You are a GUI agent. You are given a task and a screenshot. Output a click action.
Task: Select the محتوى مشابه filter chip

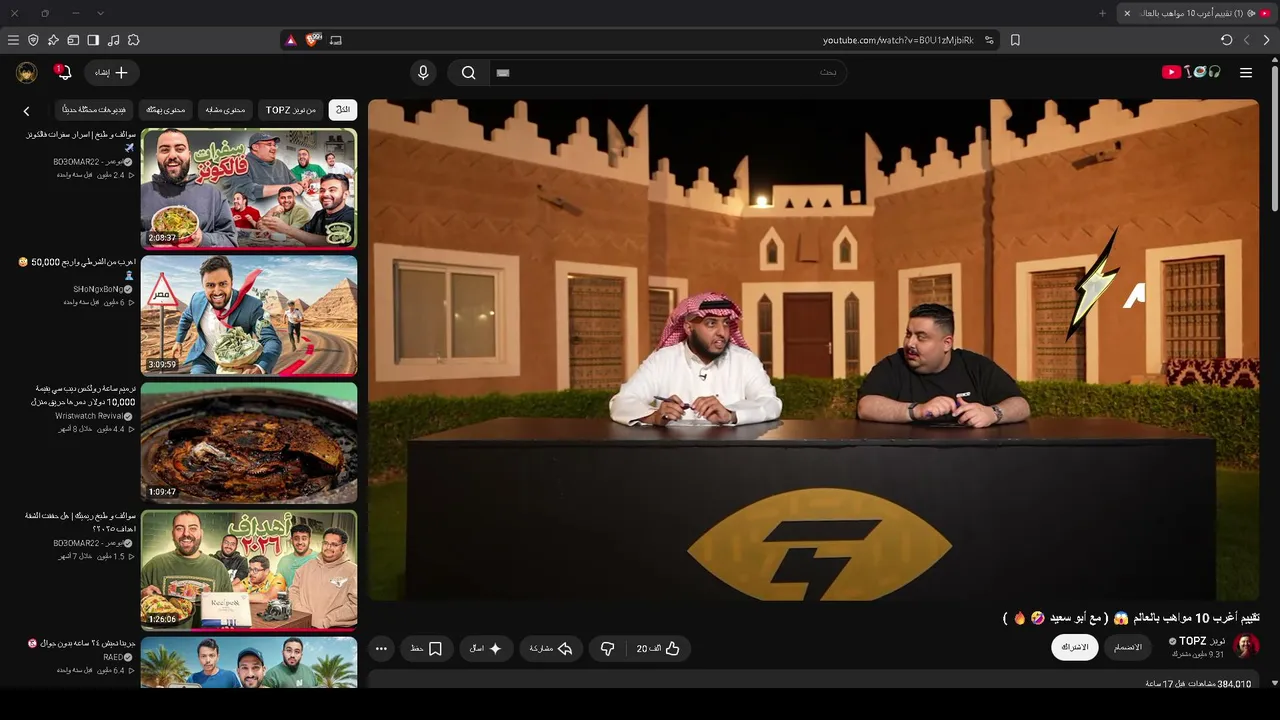tap(226, 110)
